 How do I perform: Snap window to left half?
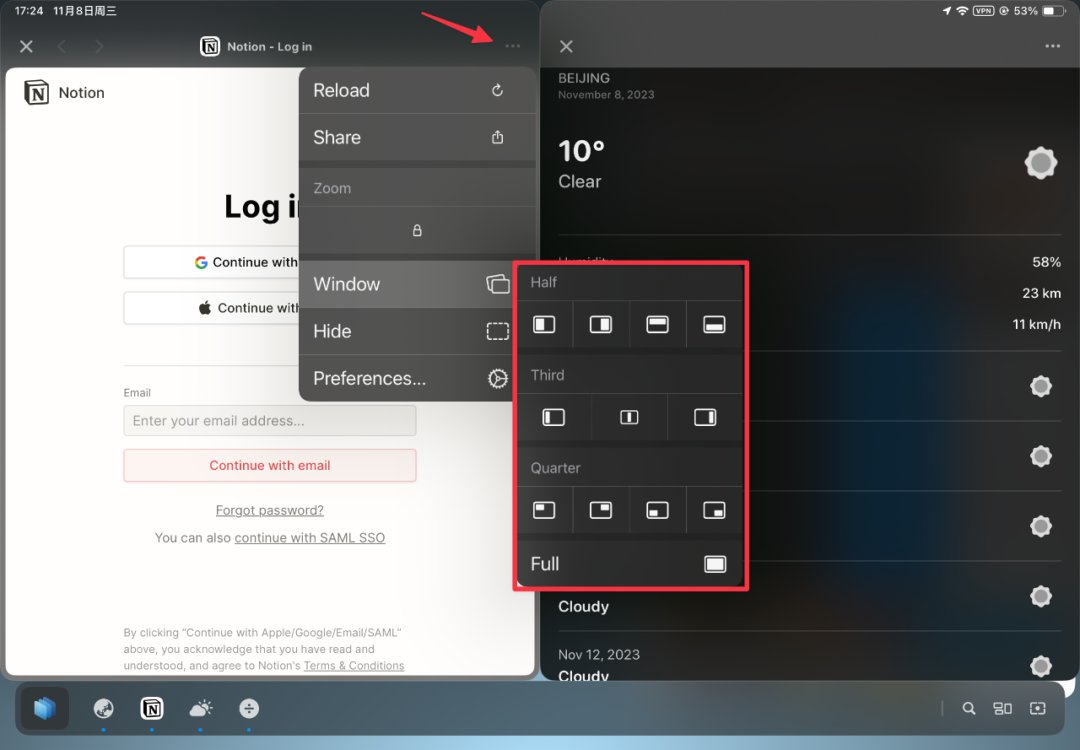[x=544, y=324]
